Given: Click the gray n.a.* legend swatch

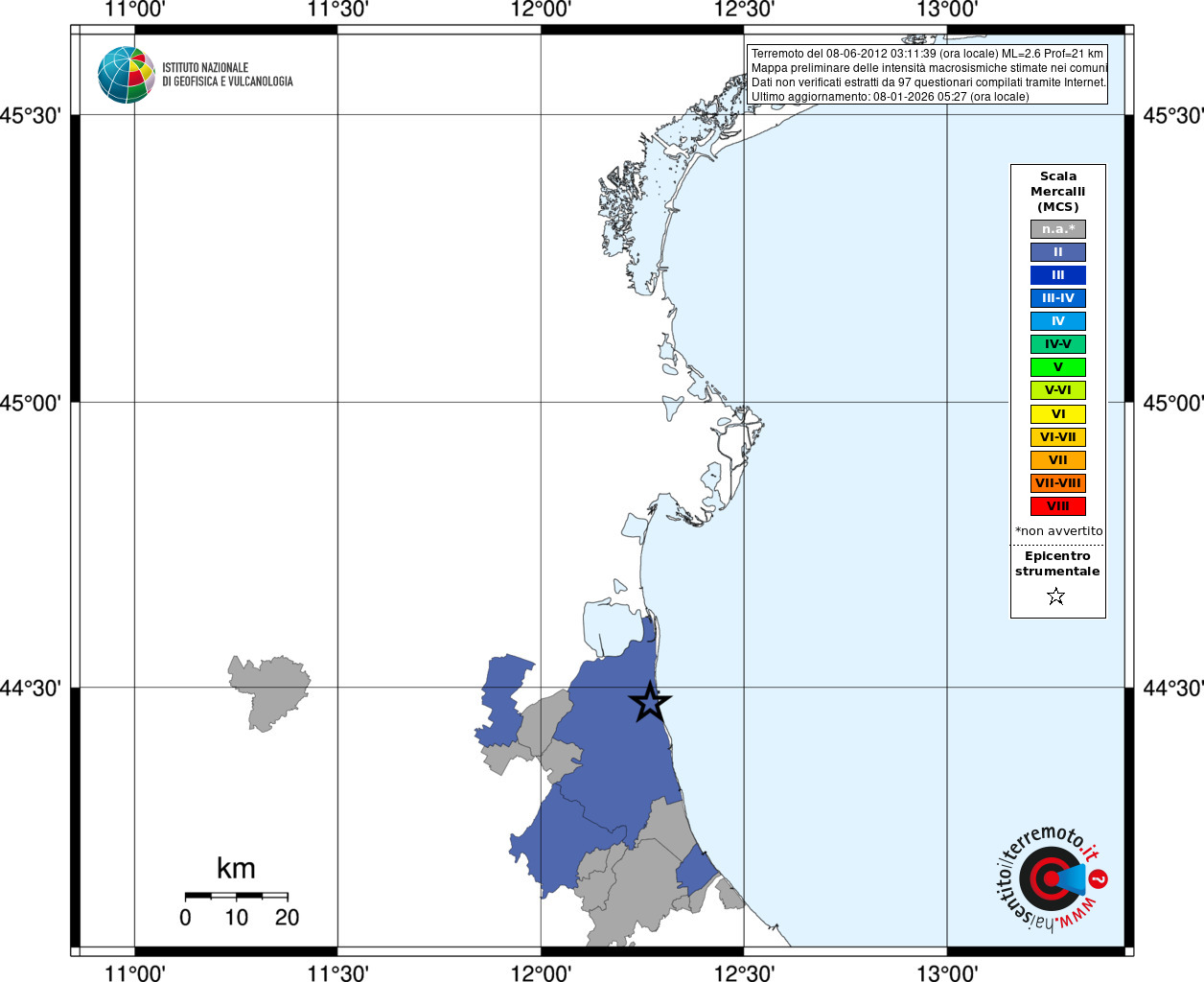Looking at the screenshot, I should point(1058,229).
